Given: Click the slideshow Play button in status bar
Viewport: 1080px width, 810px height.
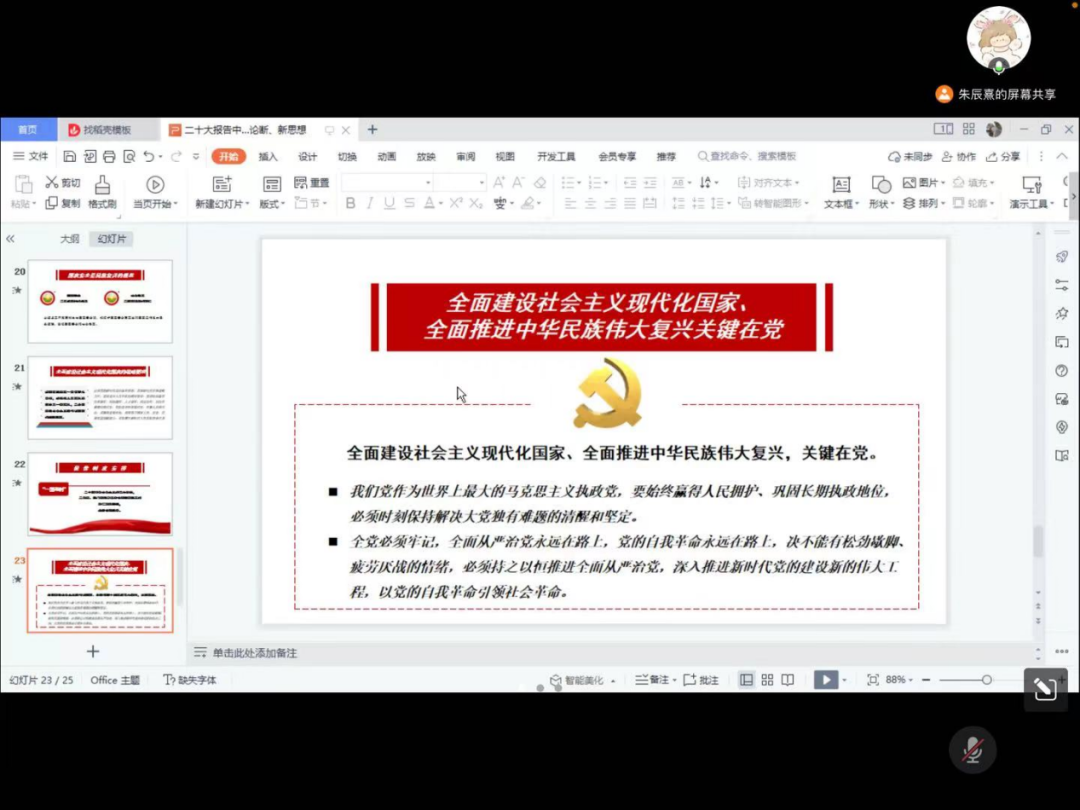Looking at the screenshot, I should [825, 680].
